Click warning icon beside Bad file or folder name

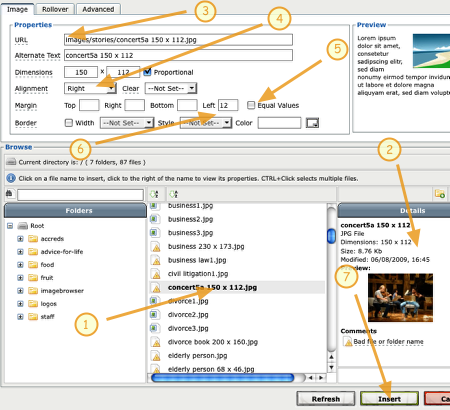coord(348,342)
